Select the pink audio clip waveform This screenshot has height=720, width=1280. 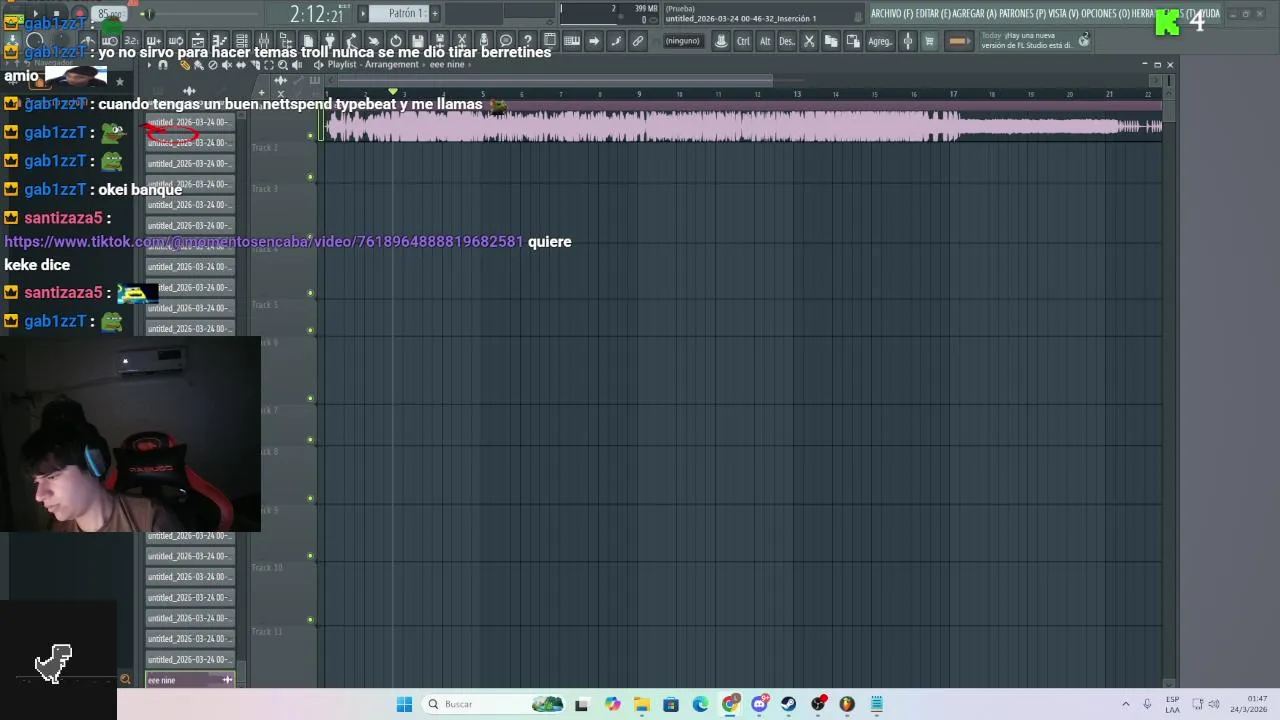pos(742,126)
